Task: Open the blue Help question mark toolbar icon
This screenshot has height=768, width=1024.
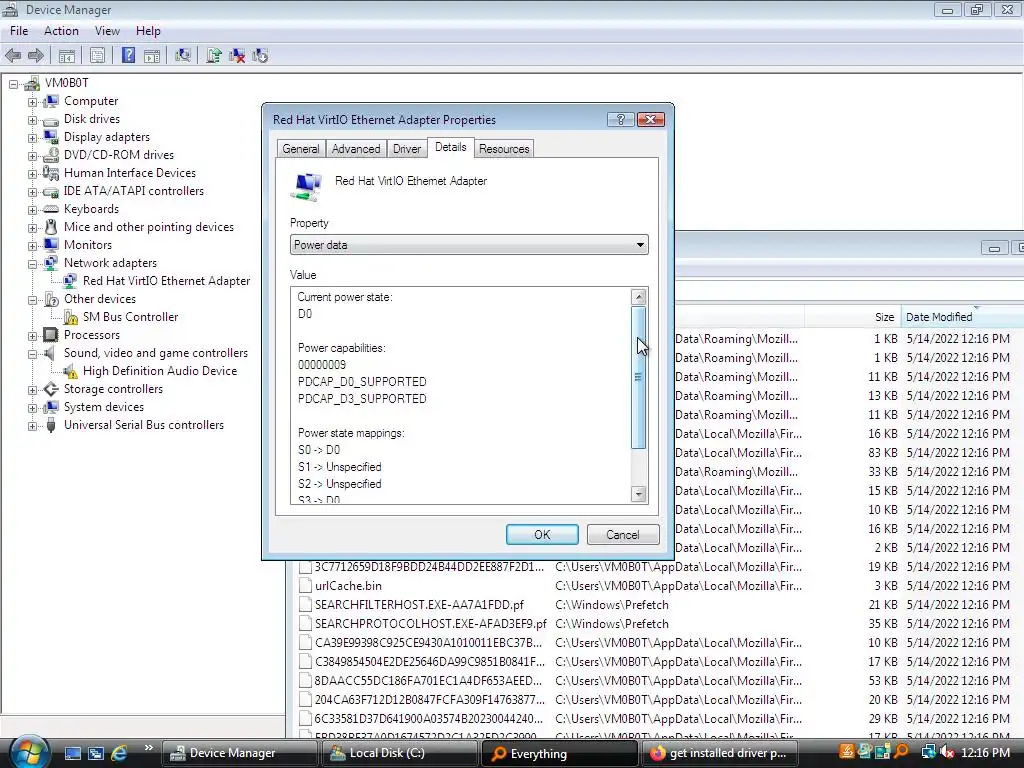Action: 129,56
